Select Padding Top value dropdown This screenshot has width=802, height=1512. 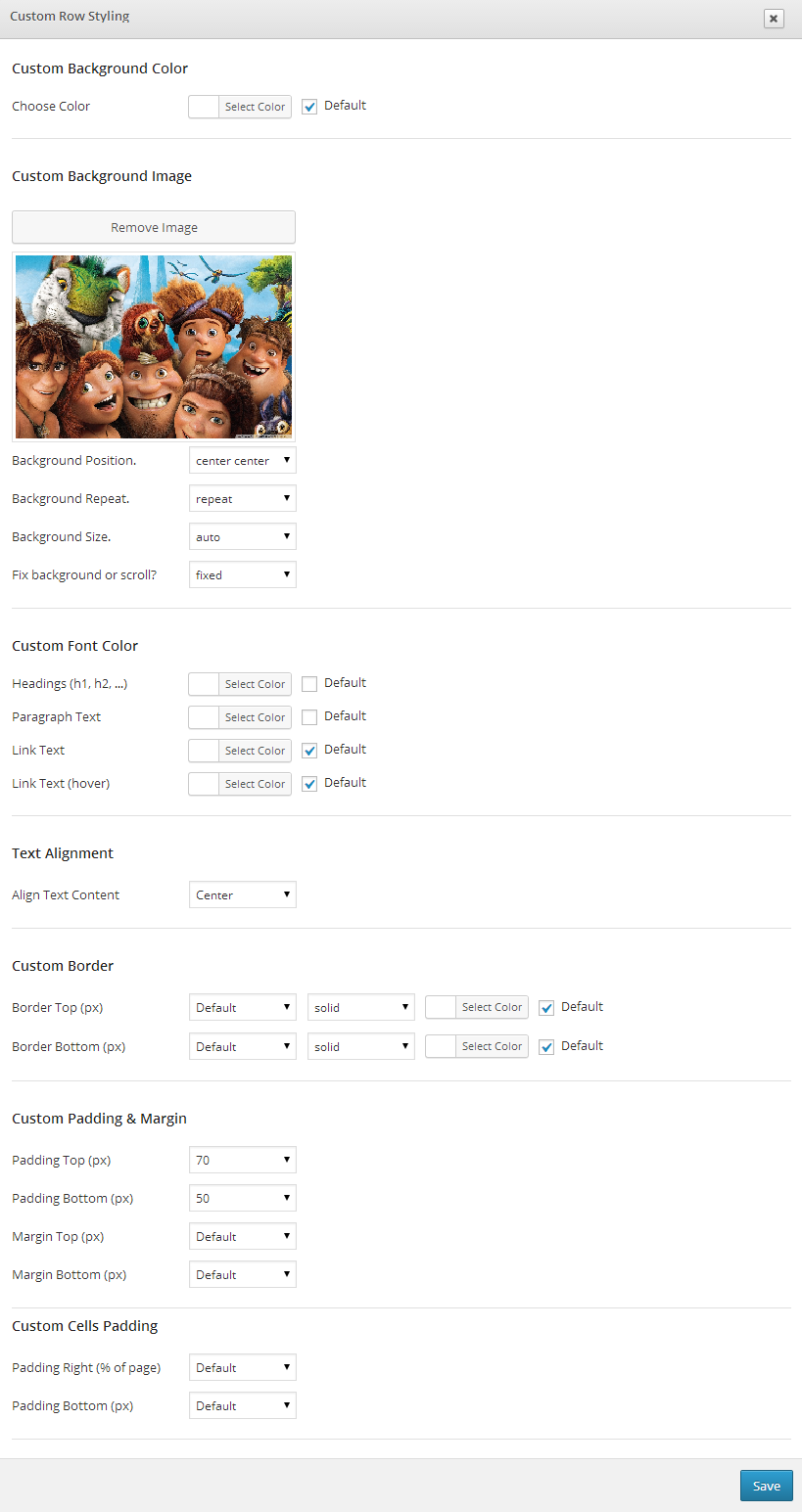click(x=242, y=1161)
